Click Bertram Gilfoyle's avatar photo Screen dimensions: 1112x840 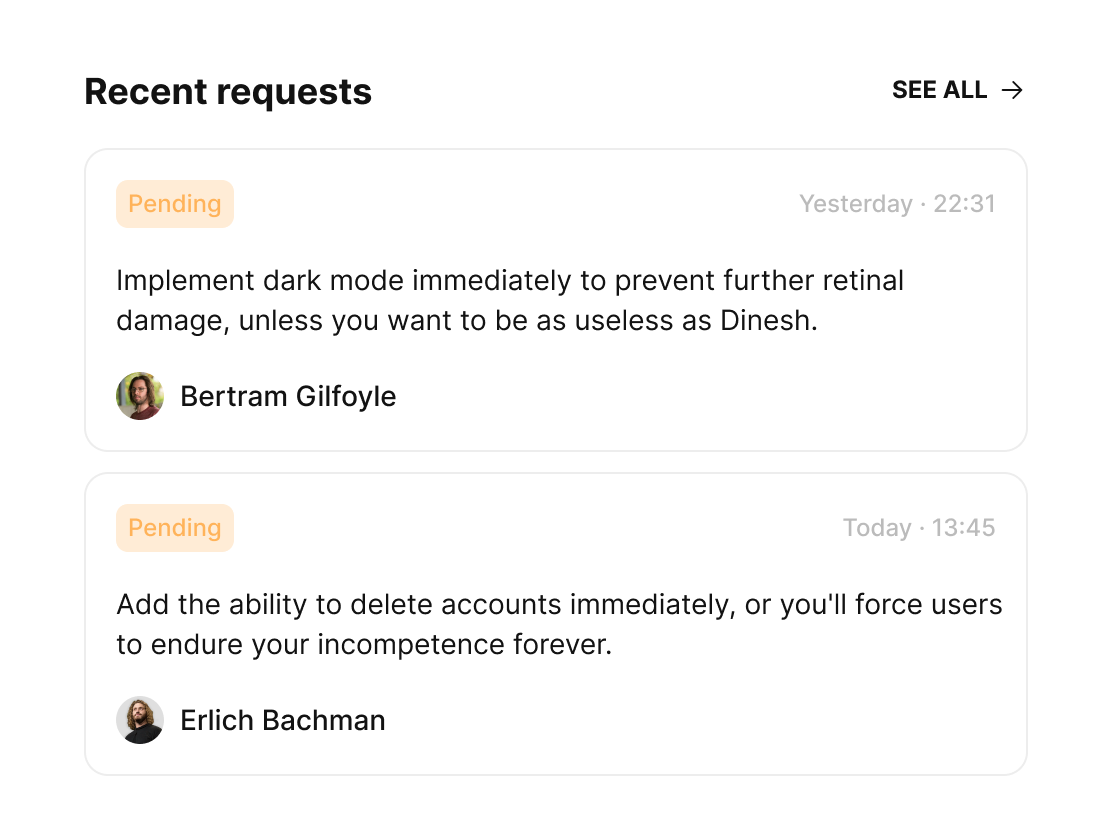tap(140, 396)
